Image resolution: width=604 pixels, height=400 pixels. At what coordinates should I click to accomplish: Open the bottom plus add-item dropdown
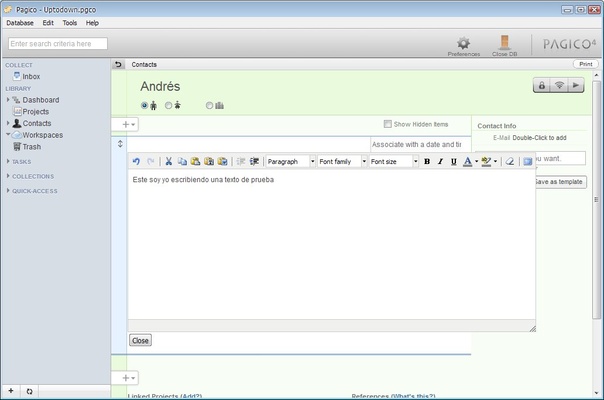click(128, 378)
